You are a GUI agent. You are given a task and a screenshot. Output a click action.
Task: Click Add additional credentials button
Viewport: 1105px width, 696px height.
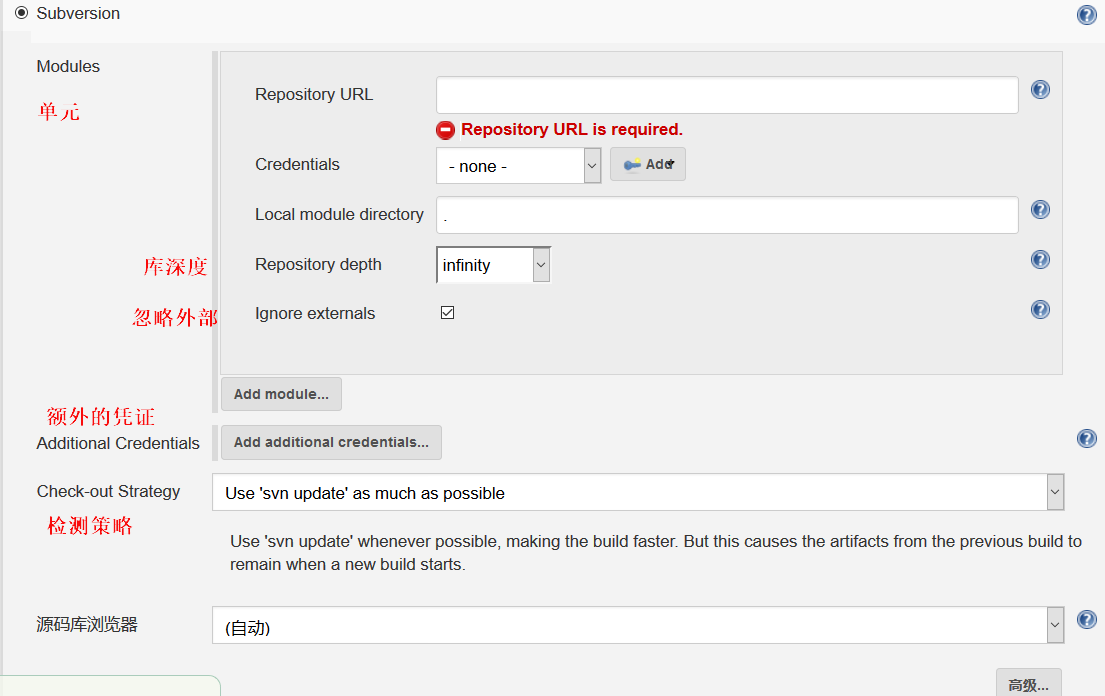click(x=331, y=442)
